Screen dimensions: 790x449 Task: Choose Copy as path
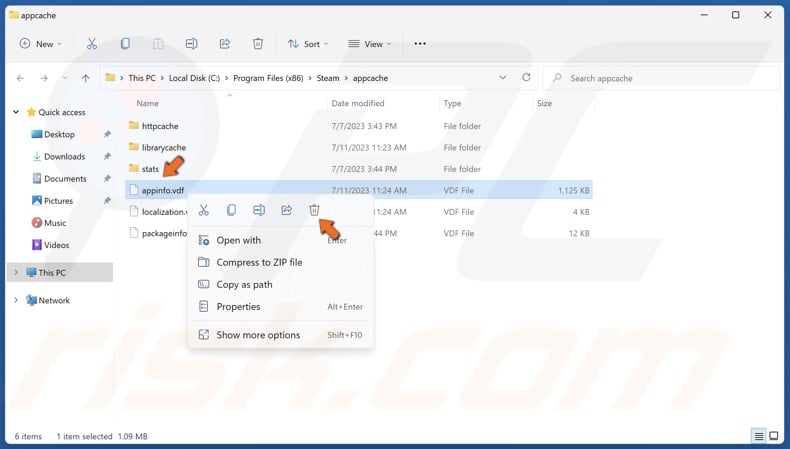(x=281, y=285)
